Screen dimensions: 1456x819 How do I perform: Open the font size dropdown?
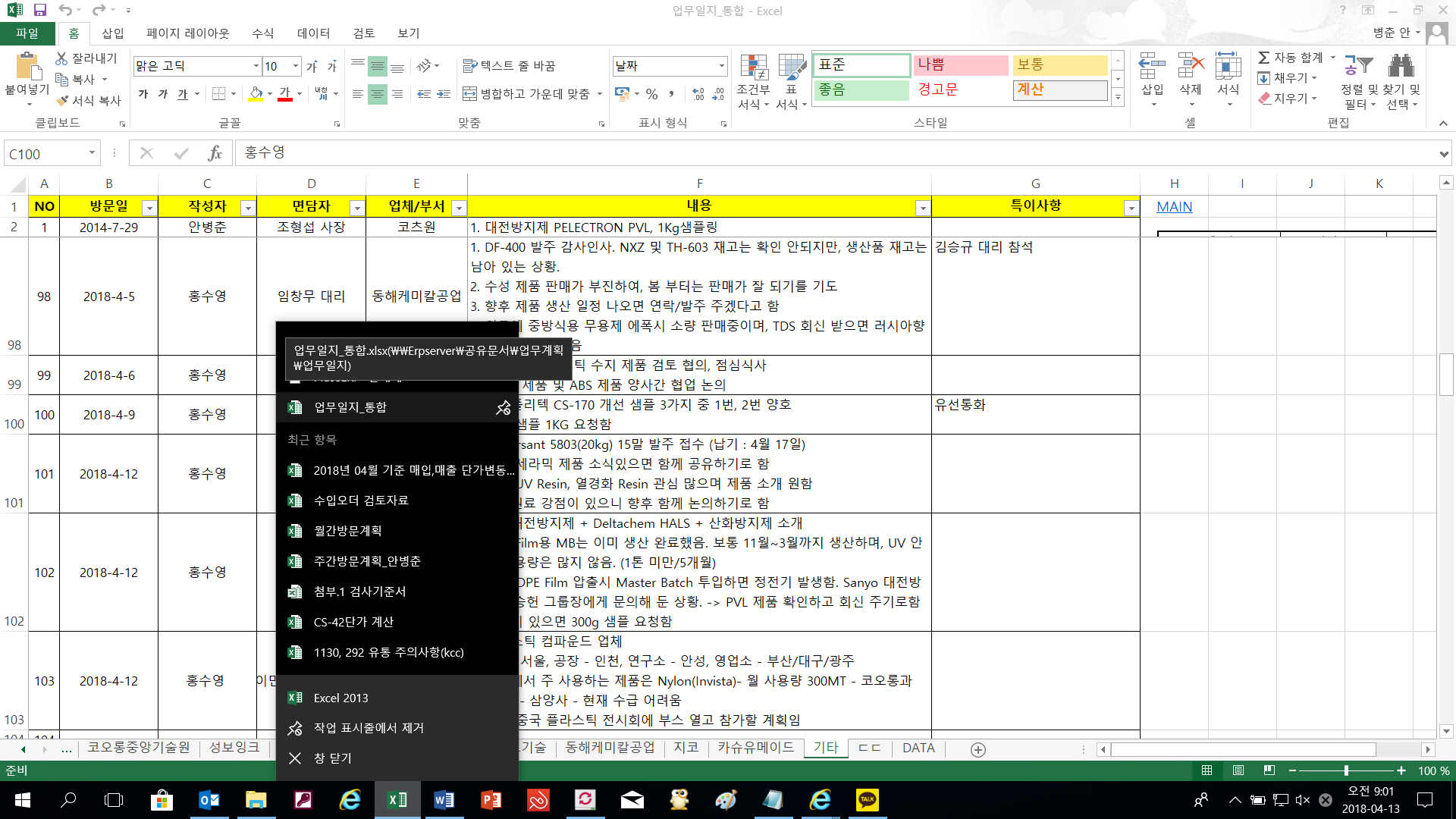[x=295, y=66]
